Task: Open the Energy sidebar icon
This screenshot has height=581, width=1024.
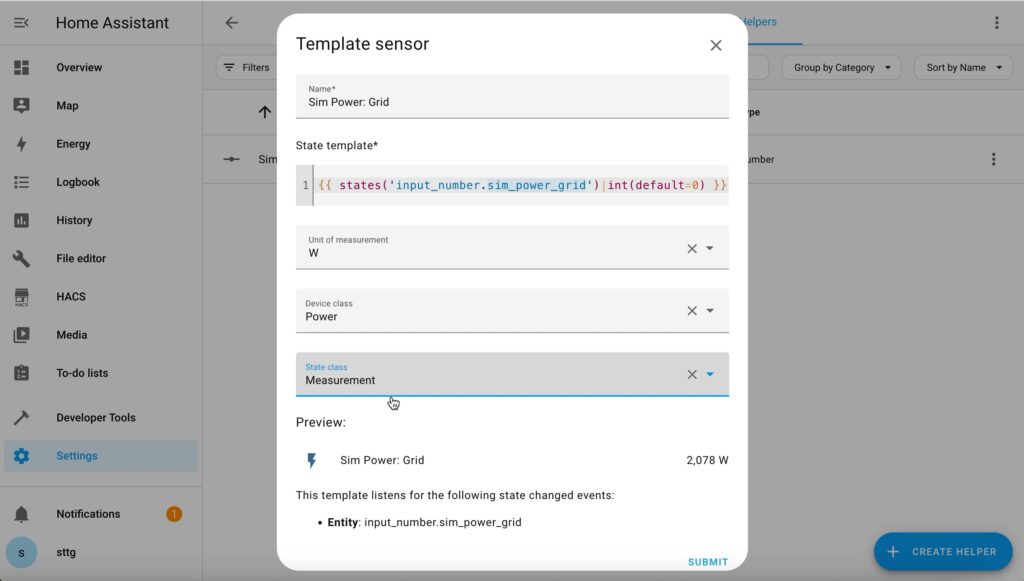Action: click(x=22, y=144)
